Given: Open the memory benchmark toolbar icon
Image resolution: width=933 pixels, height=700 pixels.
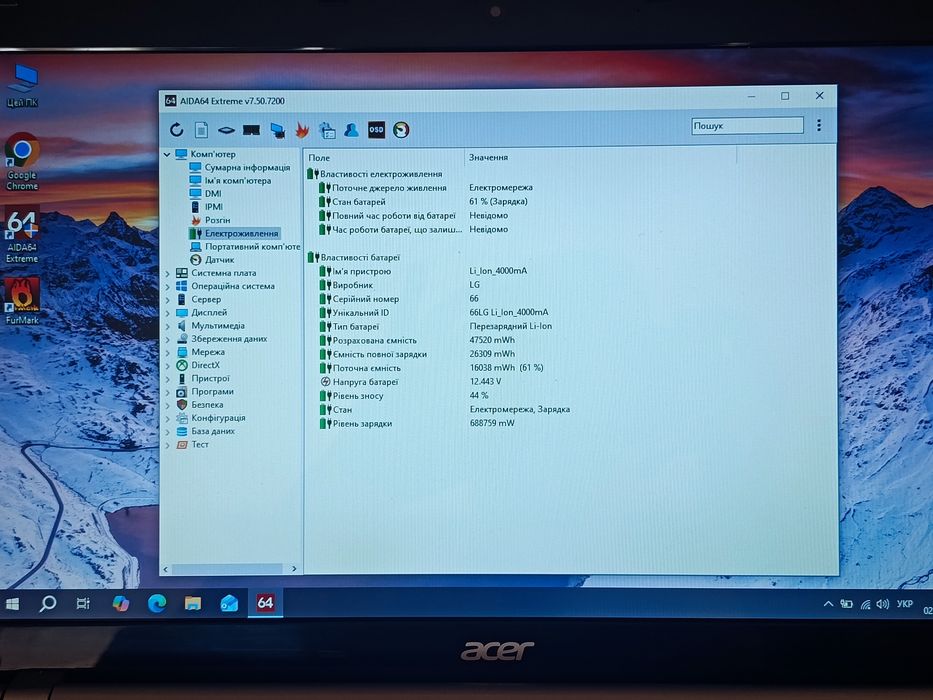Looking at the screenshot, I should 251,130.
